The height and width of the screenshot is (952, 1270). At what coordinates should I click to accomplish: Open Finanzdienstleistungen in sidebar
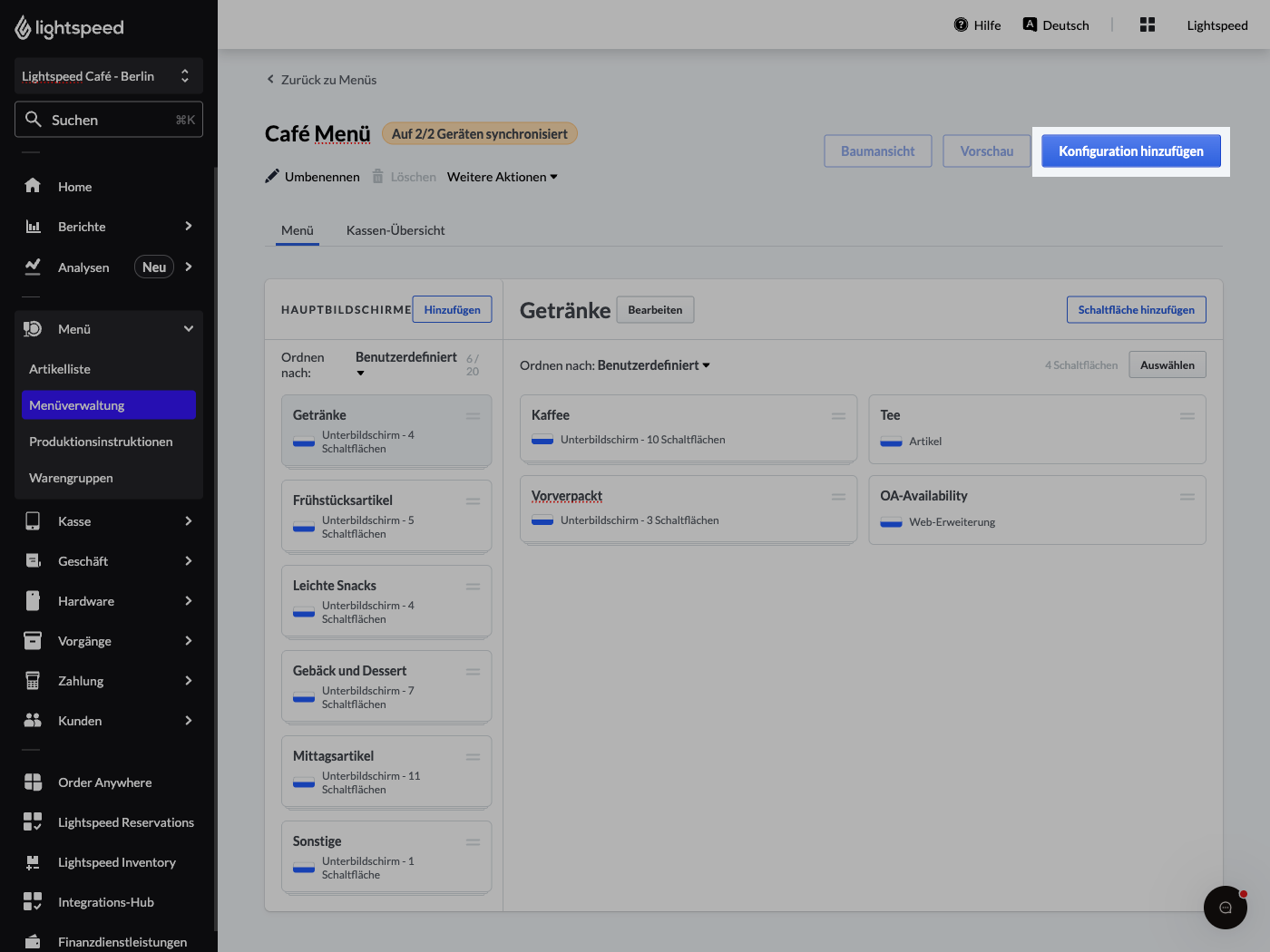[x=109, y=941]
